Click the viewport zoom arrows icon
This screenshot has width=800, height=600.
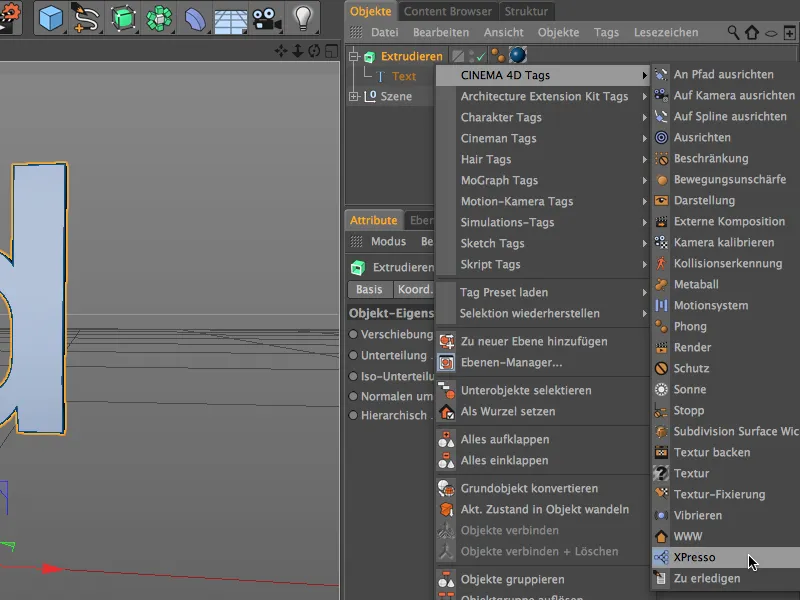(x=297, y=51)
